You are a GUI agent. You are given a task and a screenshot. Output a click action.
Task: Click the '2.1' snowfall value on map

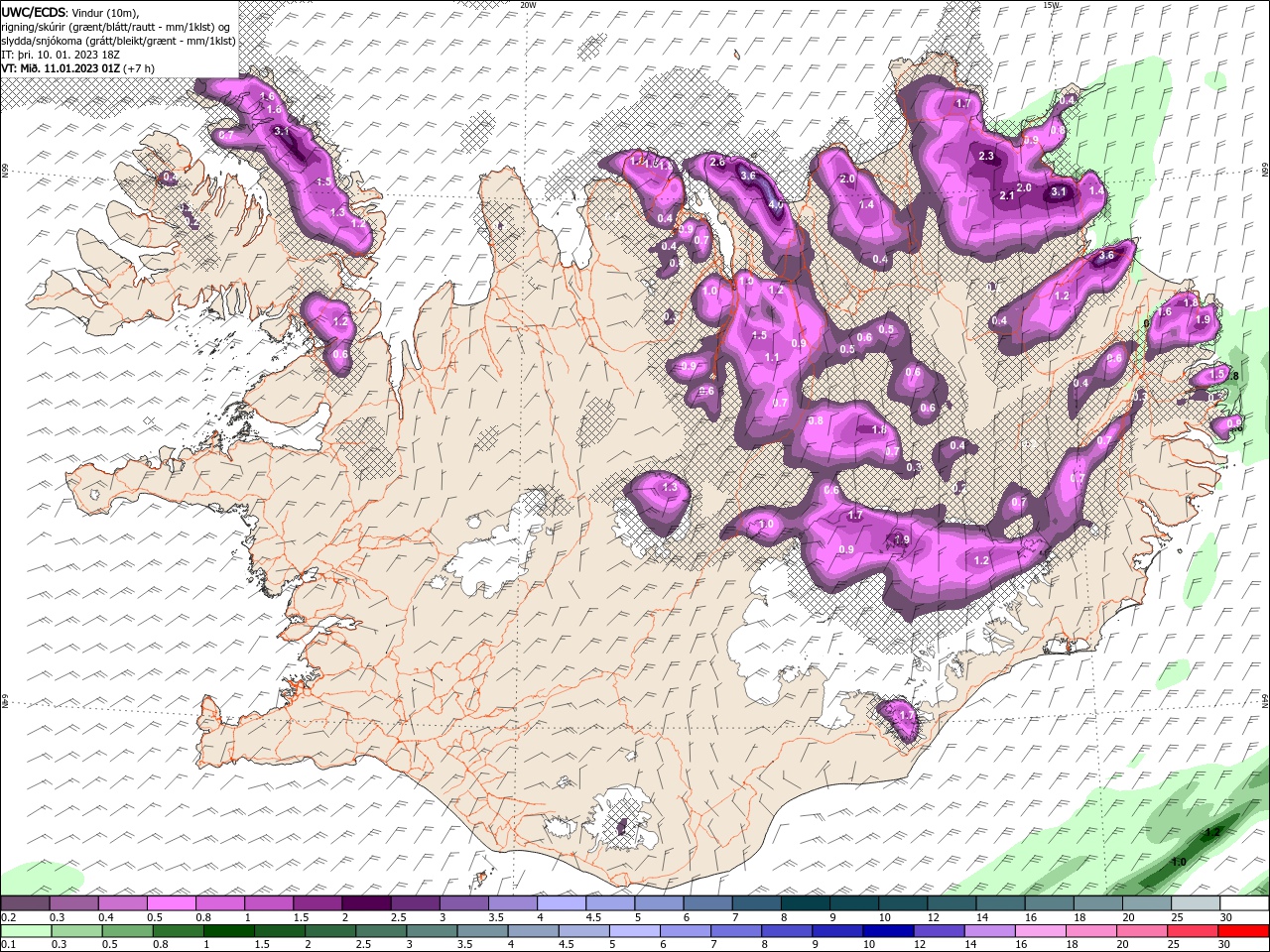point(1007,195)
